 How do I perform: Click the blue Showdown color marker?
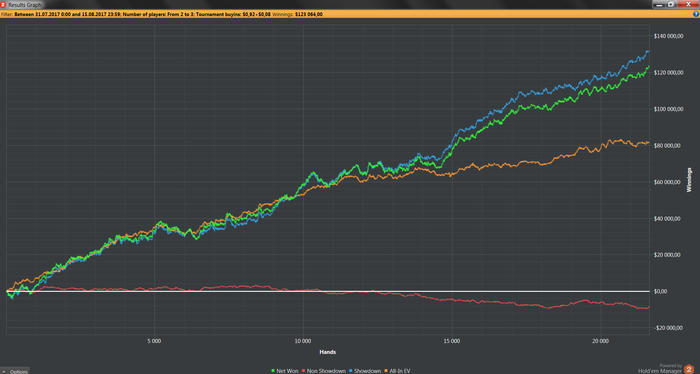coord(351,371)
